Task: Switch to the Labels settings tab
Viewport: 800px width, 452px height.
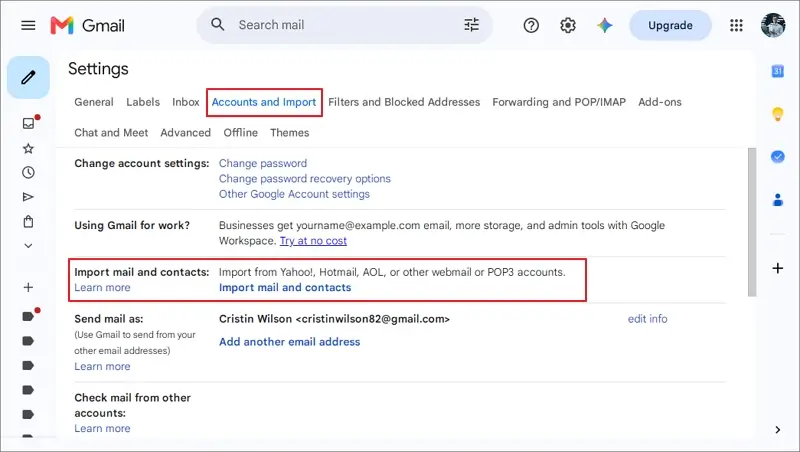Action: coord(143,102)
